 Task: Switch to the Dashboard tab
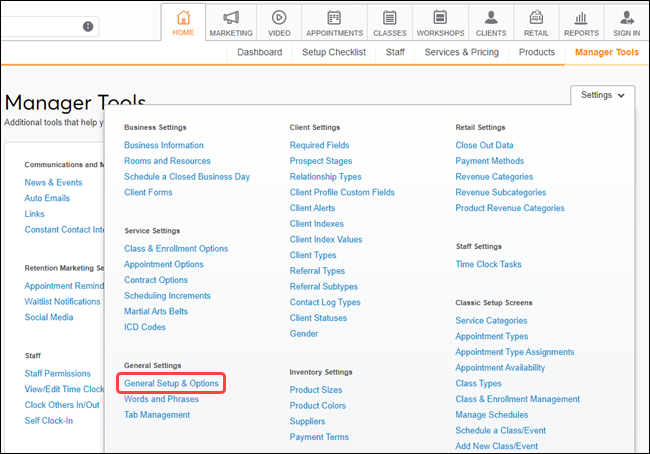click(259, 52)
